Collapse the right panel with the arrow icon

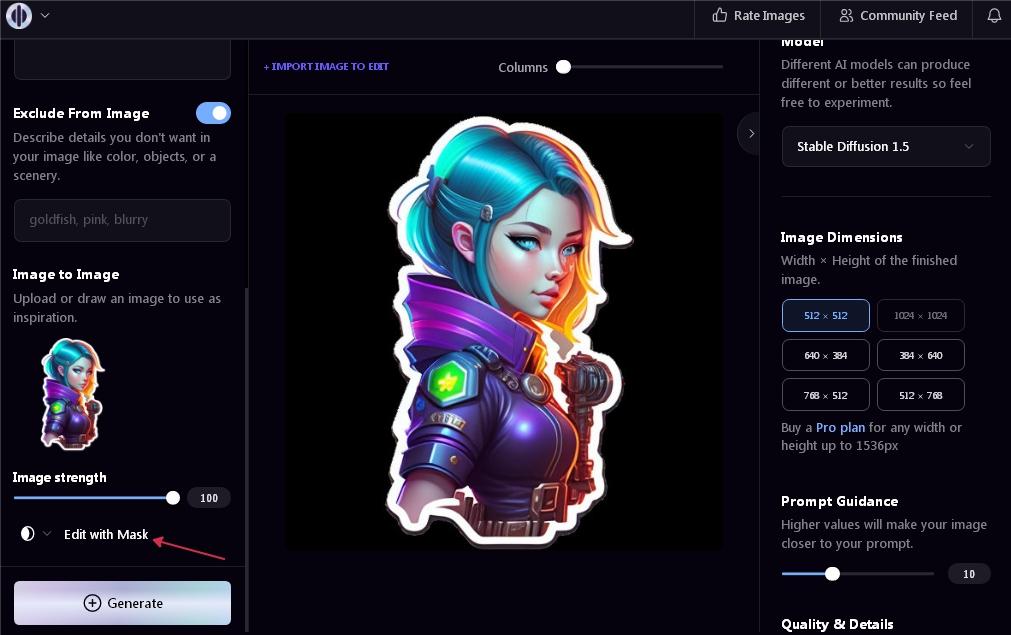[x=751, y=133]
